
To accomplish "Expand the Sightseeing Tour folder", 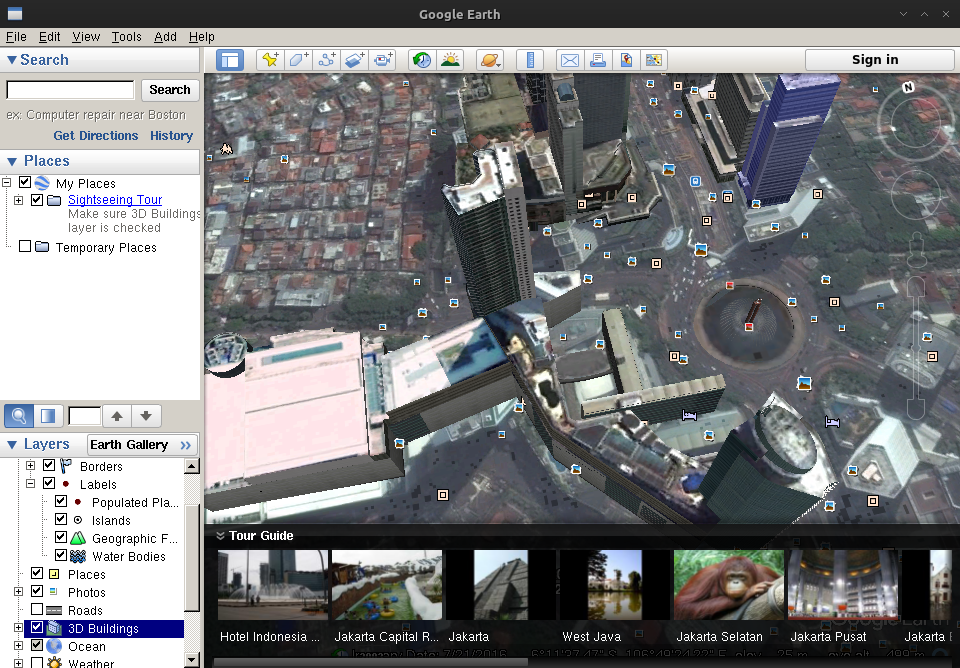I will [x=19, y=201].
